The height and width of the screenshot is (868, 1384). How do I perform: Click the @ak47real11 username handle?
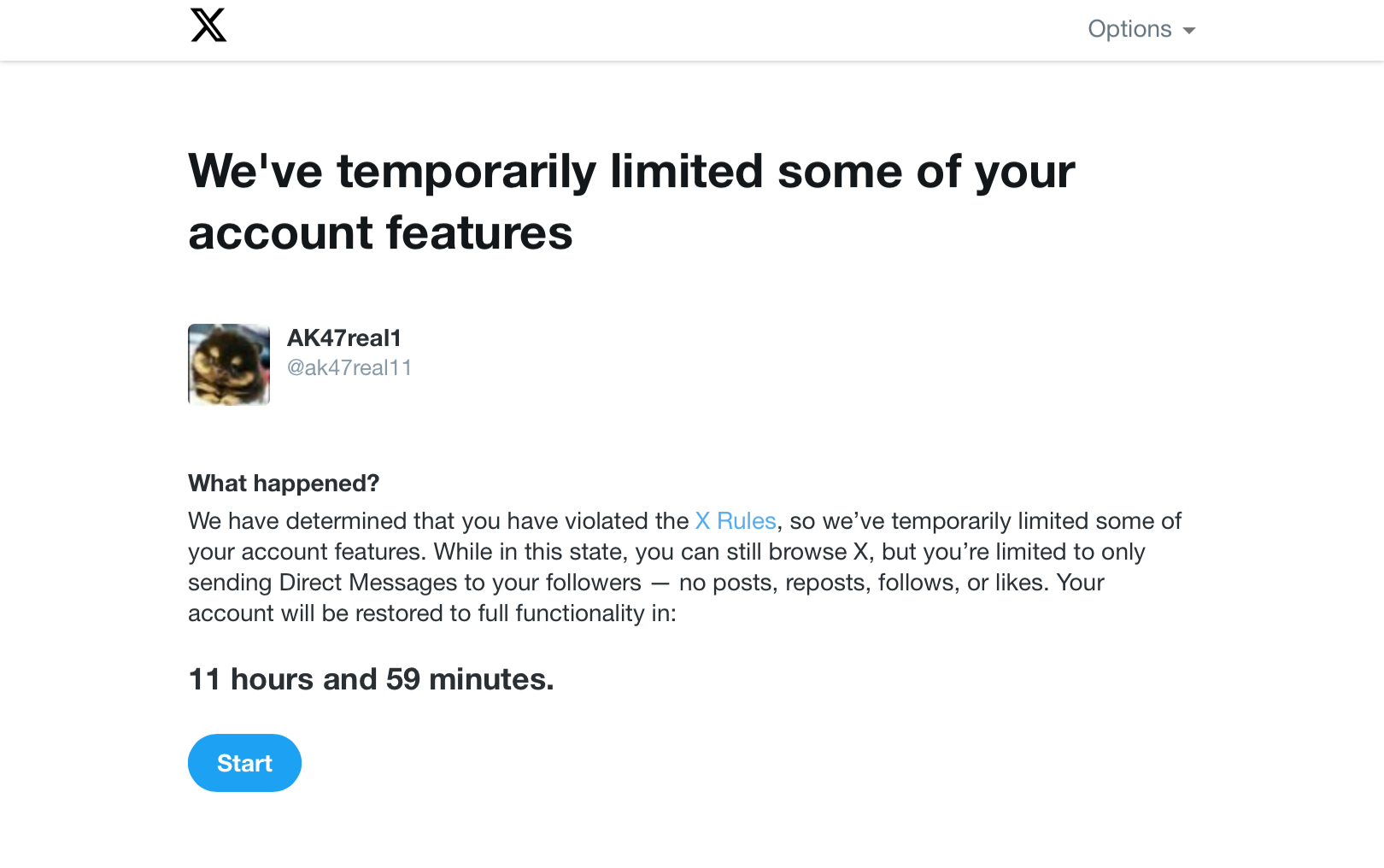[349, 367]
